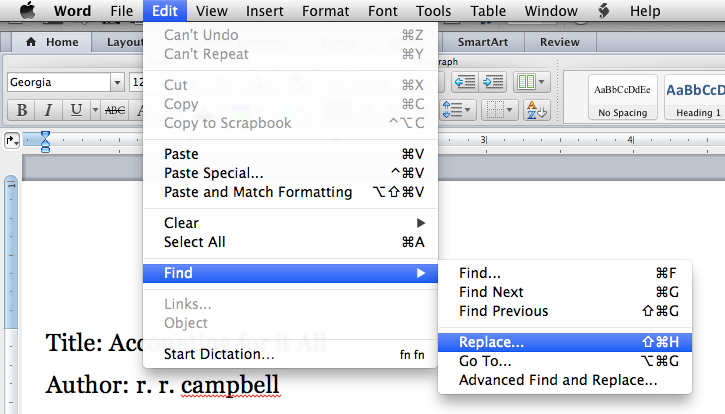The height and width of the screenshot is (414, 725).
Task: Open the Help menu
Action: click(645, 10)
